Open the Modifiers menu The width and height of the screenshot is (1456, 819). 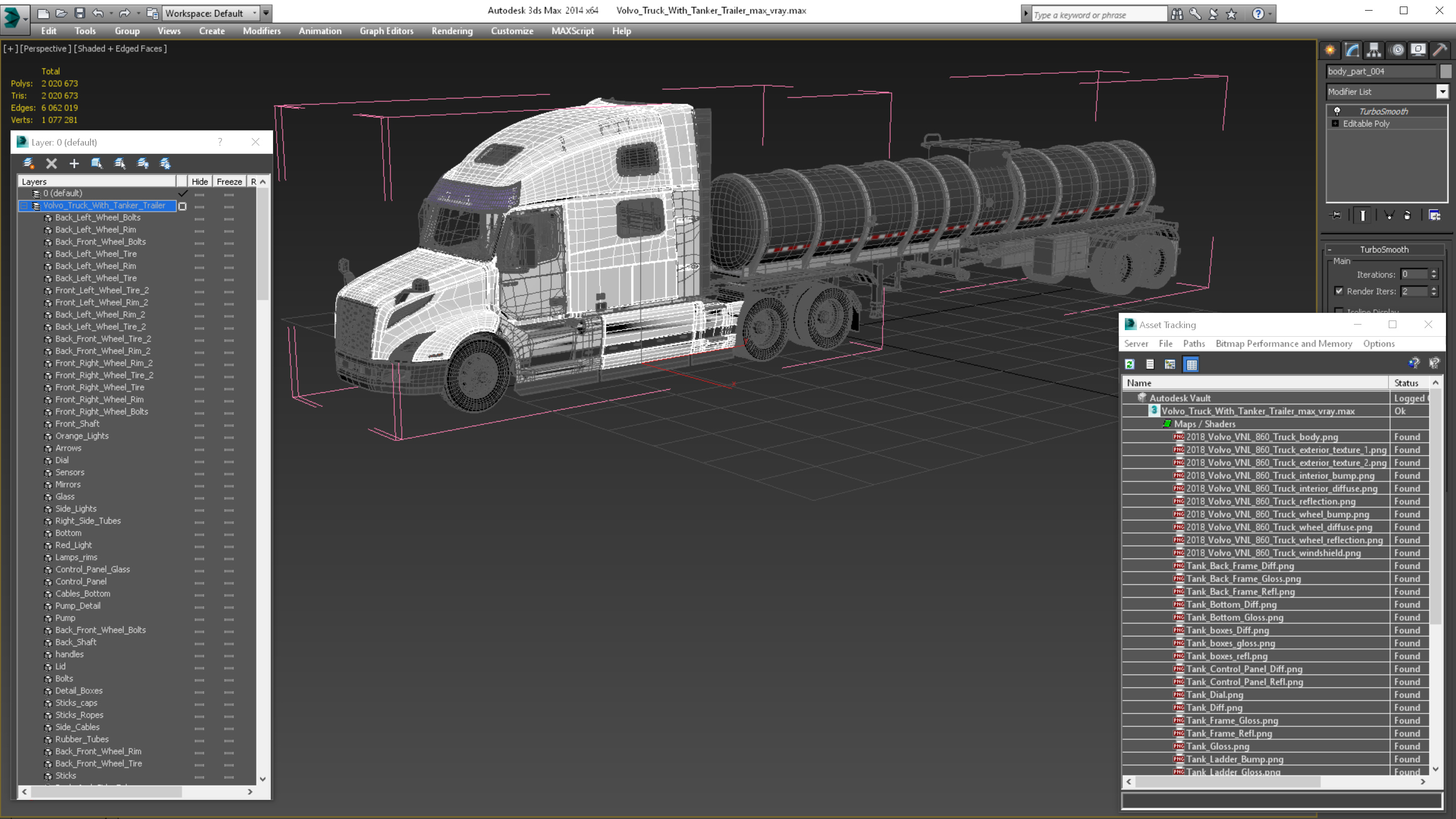pyautogui.click(x=262, y=31)
